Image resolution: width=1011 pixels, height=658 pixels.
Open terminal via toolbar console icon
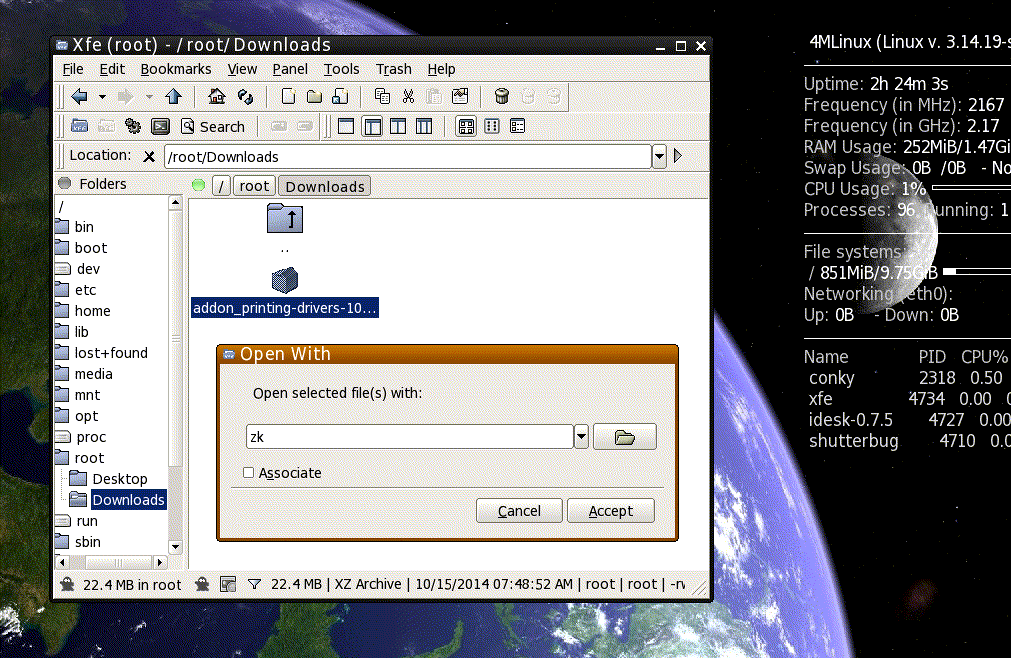point(160,126)
